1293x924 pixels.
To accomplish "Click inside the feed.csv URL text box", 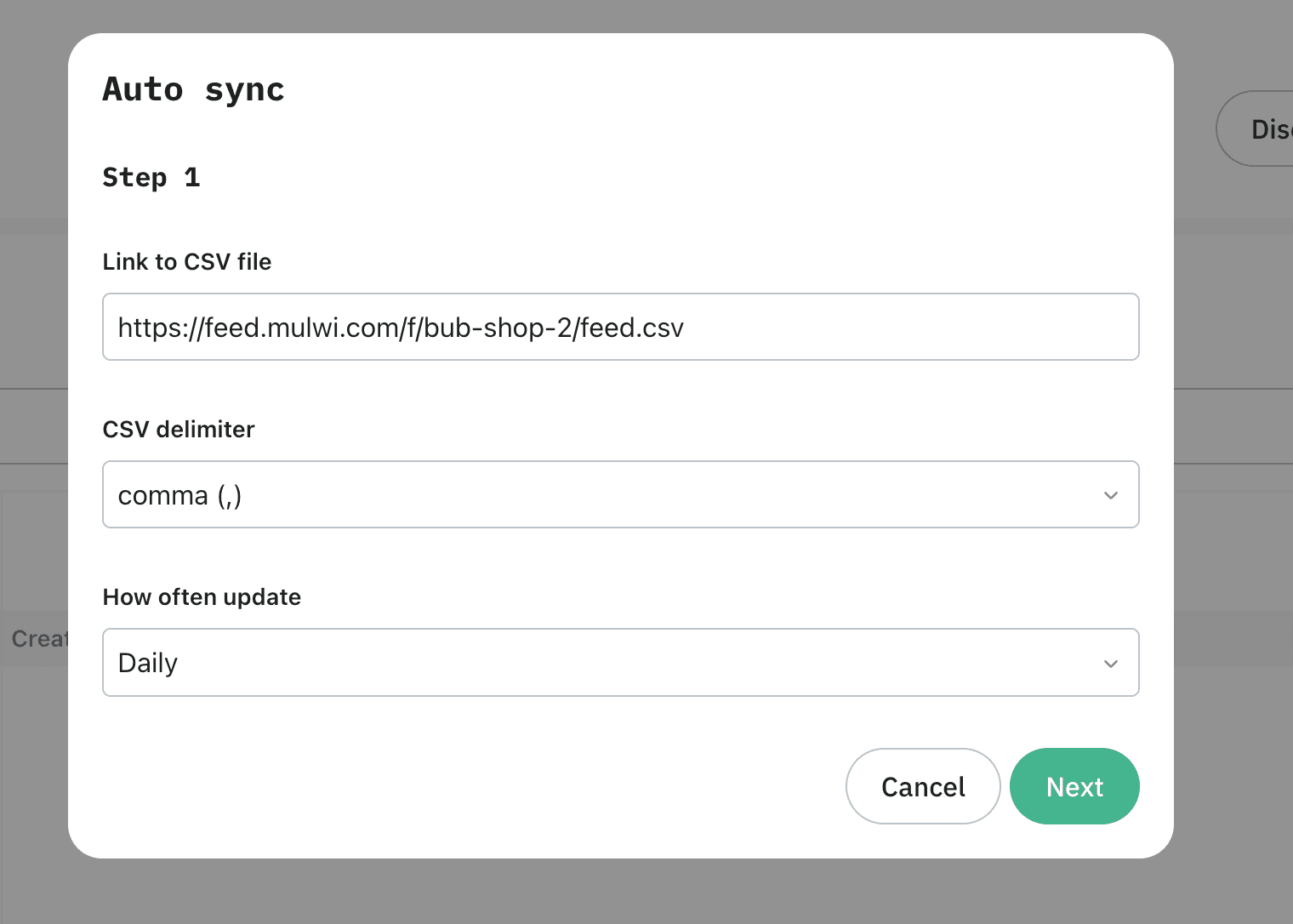I will click(x=621, y=327).
